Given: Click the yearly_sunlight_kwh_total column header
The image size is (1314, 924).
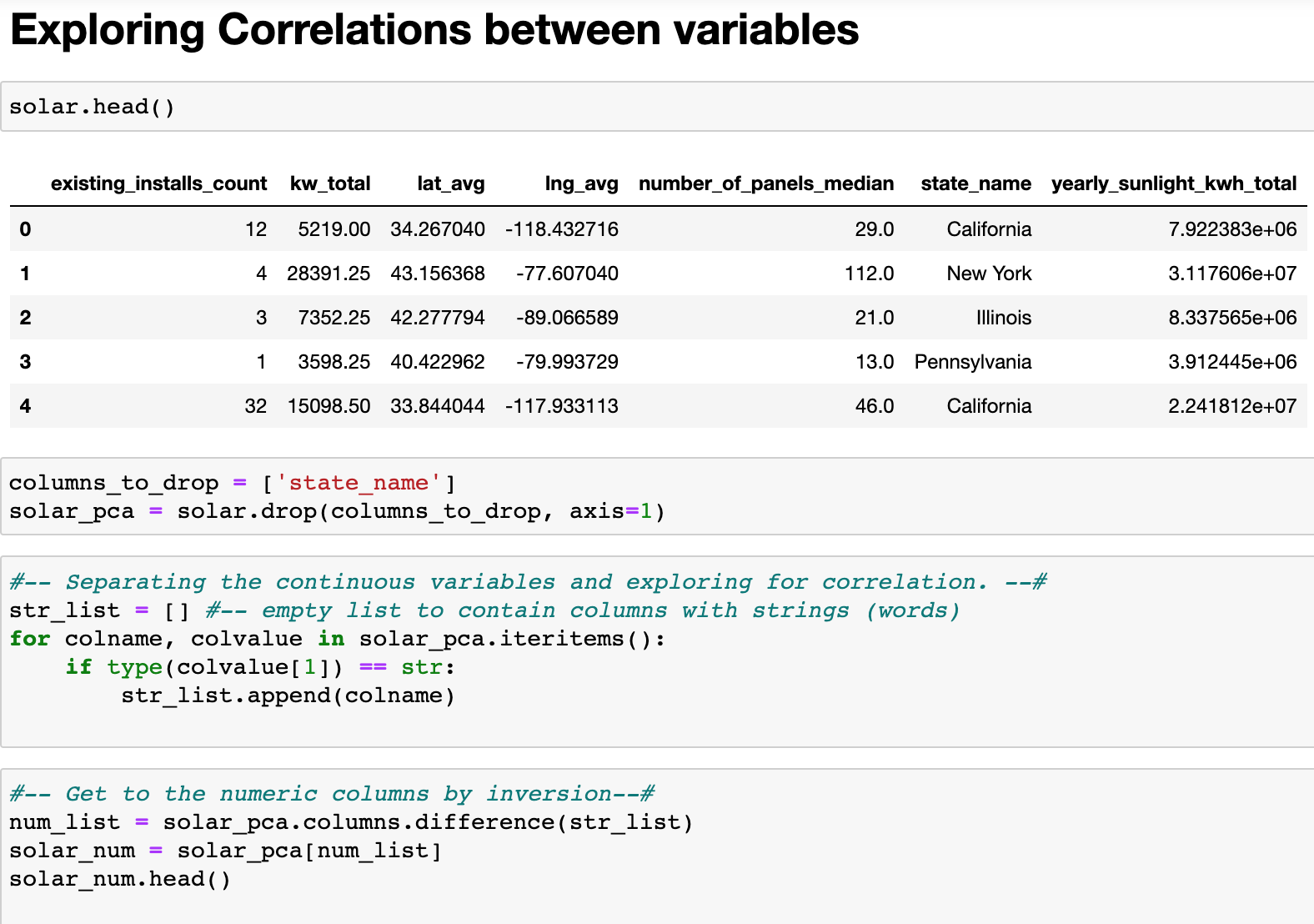Looking at the screenshot, I should click(1173, 183).
